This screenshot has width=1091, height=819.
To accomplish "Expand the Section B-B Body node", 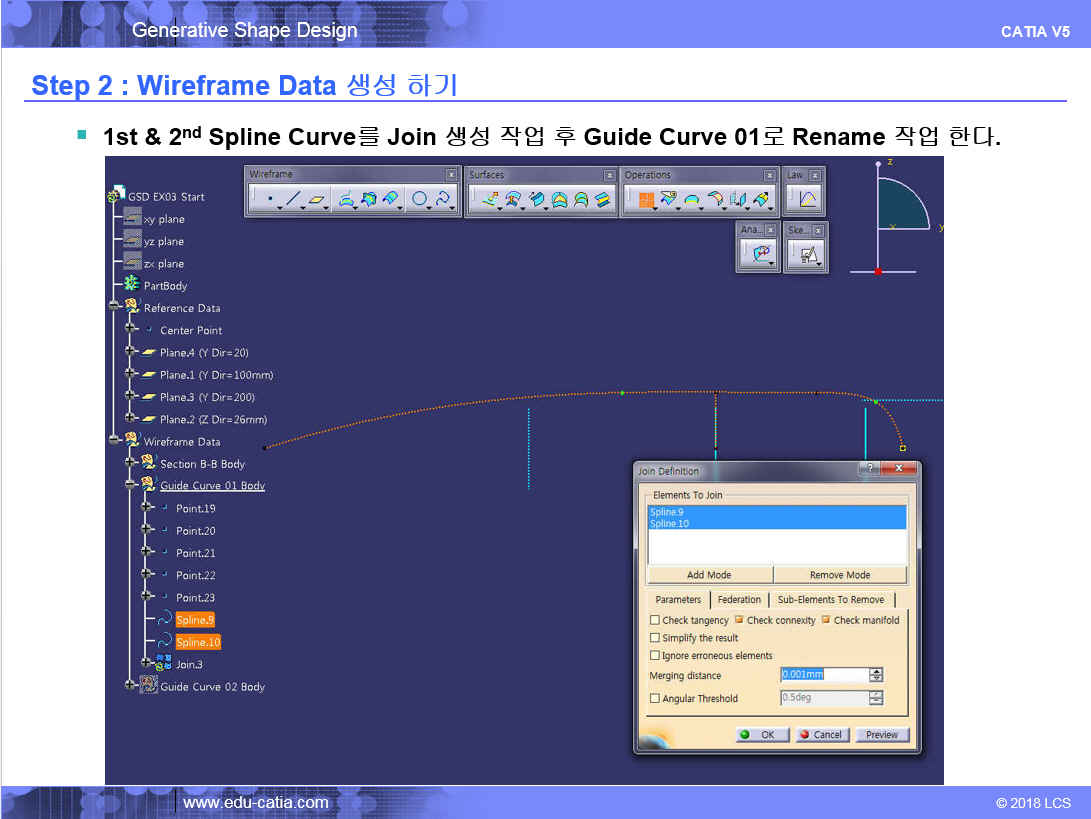I will click(x=130, y=463).
